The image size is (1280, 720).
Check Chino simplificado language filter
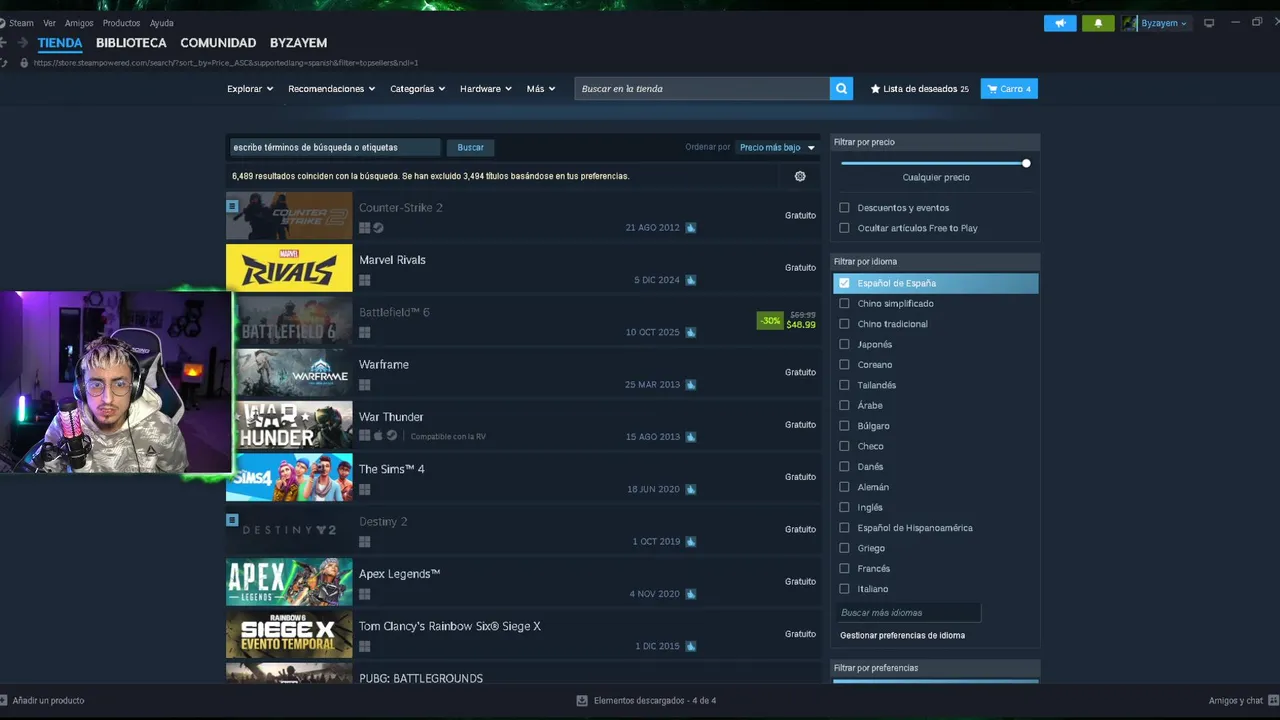845,304
